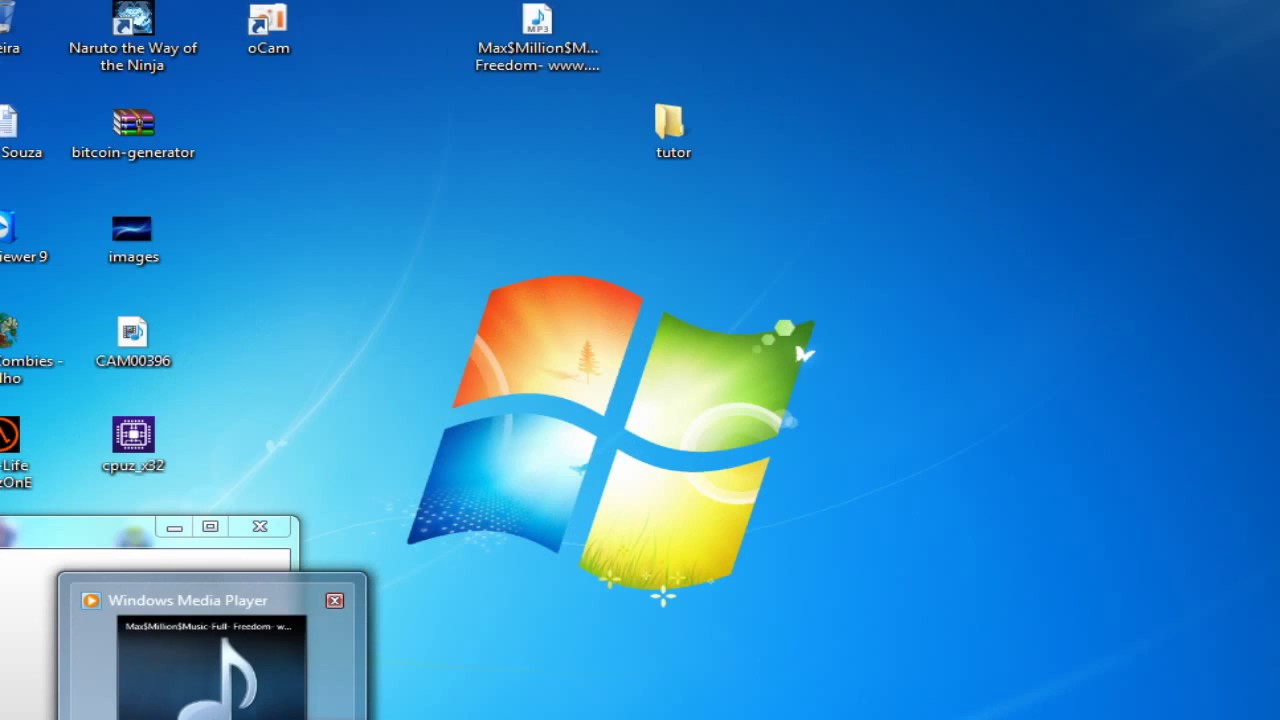
Task: Minimize the window behind the Media Player preview
Action: pyautogui.click(x=174, y=527)
